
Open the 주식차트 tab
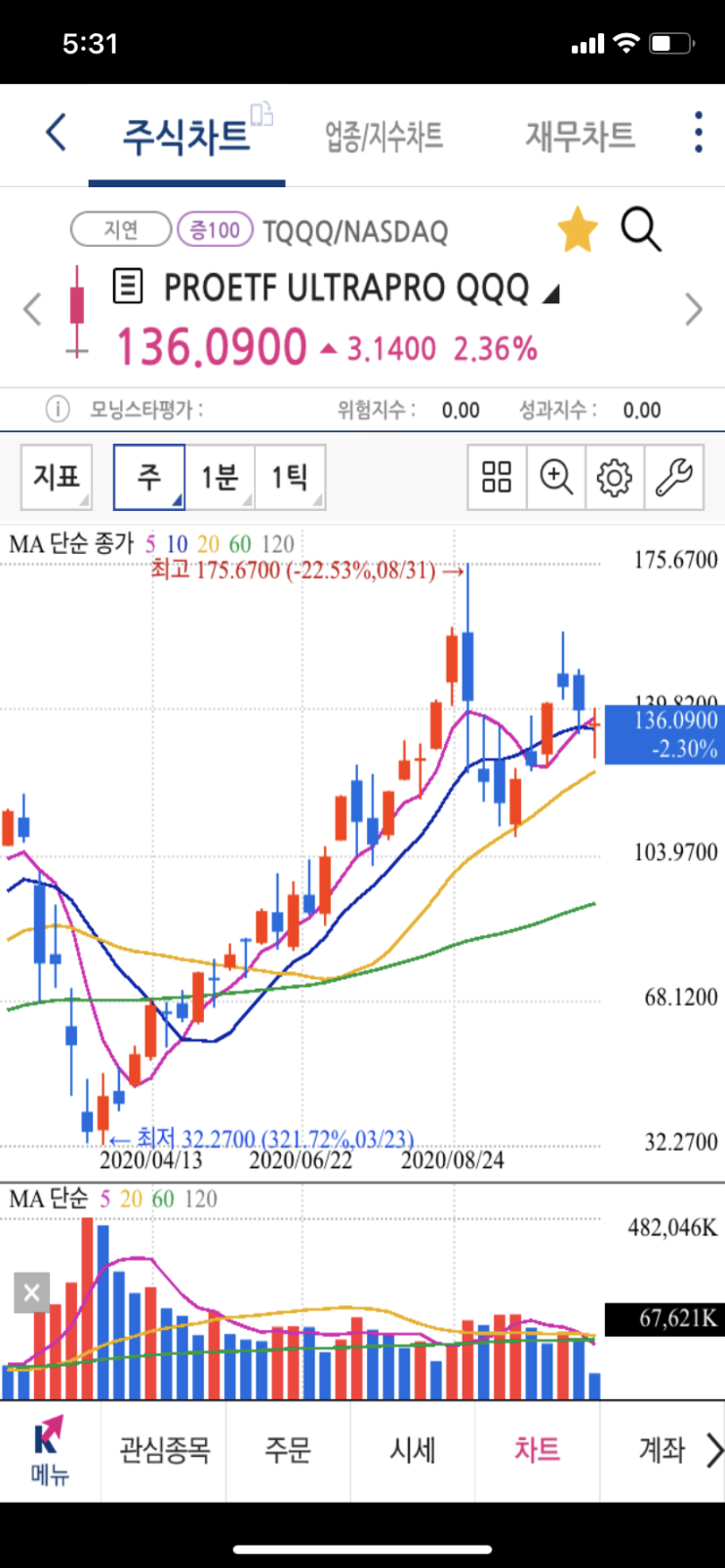[x=185, y=136]
